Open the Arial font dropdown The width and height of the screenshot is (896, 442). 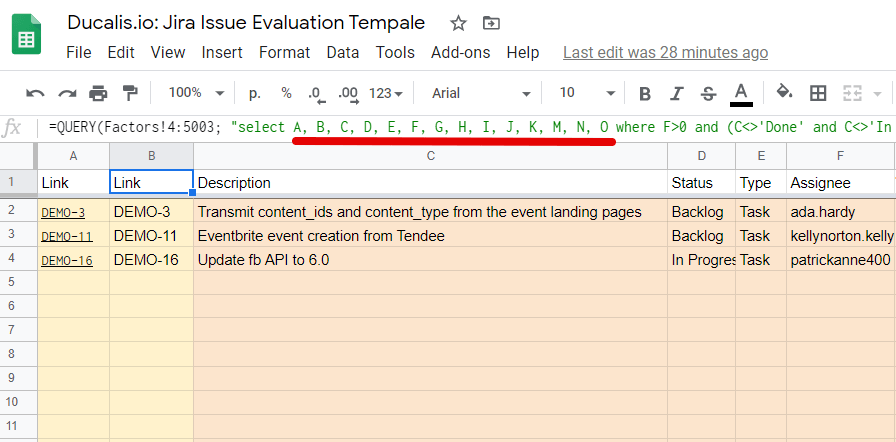tap(481, 93)
